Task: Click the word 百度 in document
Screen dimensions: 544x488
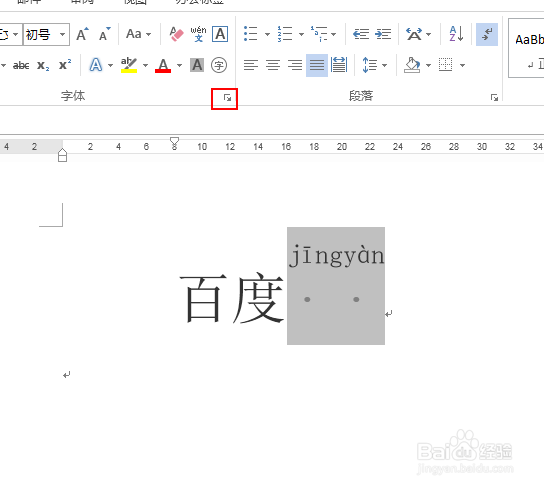Action: point(231,299)
